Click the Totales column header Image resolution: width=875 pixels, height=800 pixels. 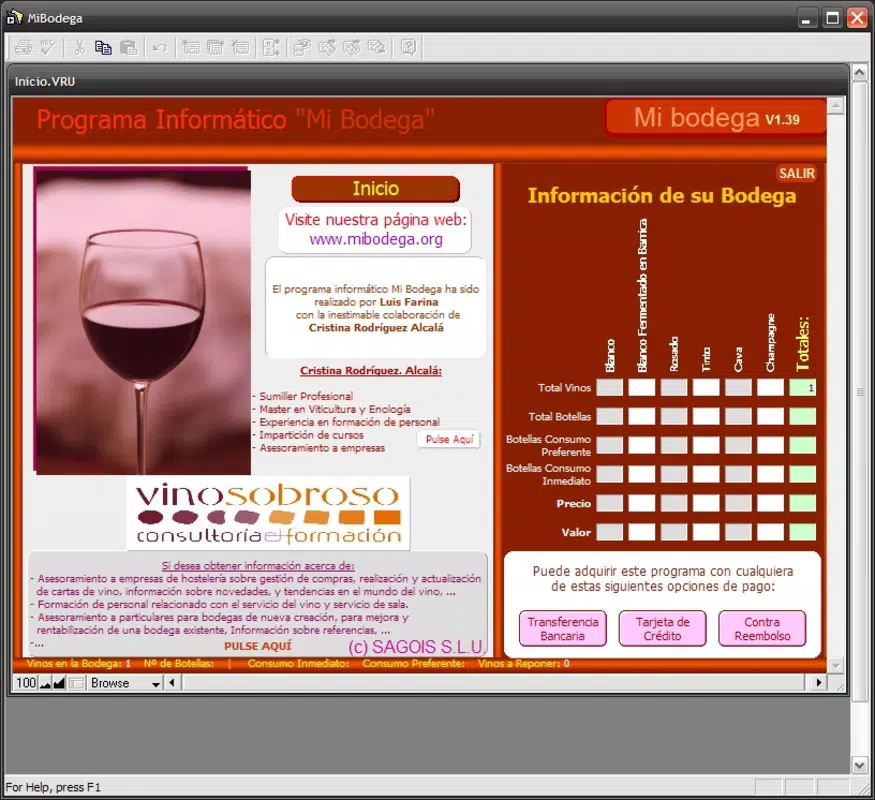pyautogui.click(x=802, y=344)
